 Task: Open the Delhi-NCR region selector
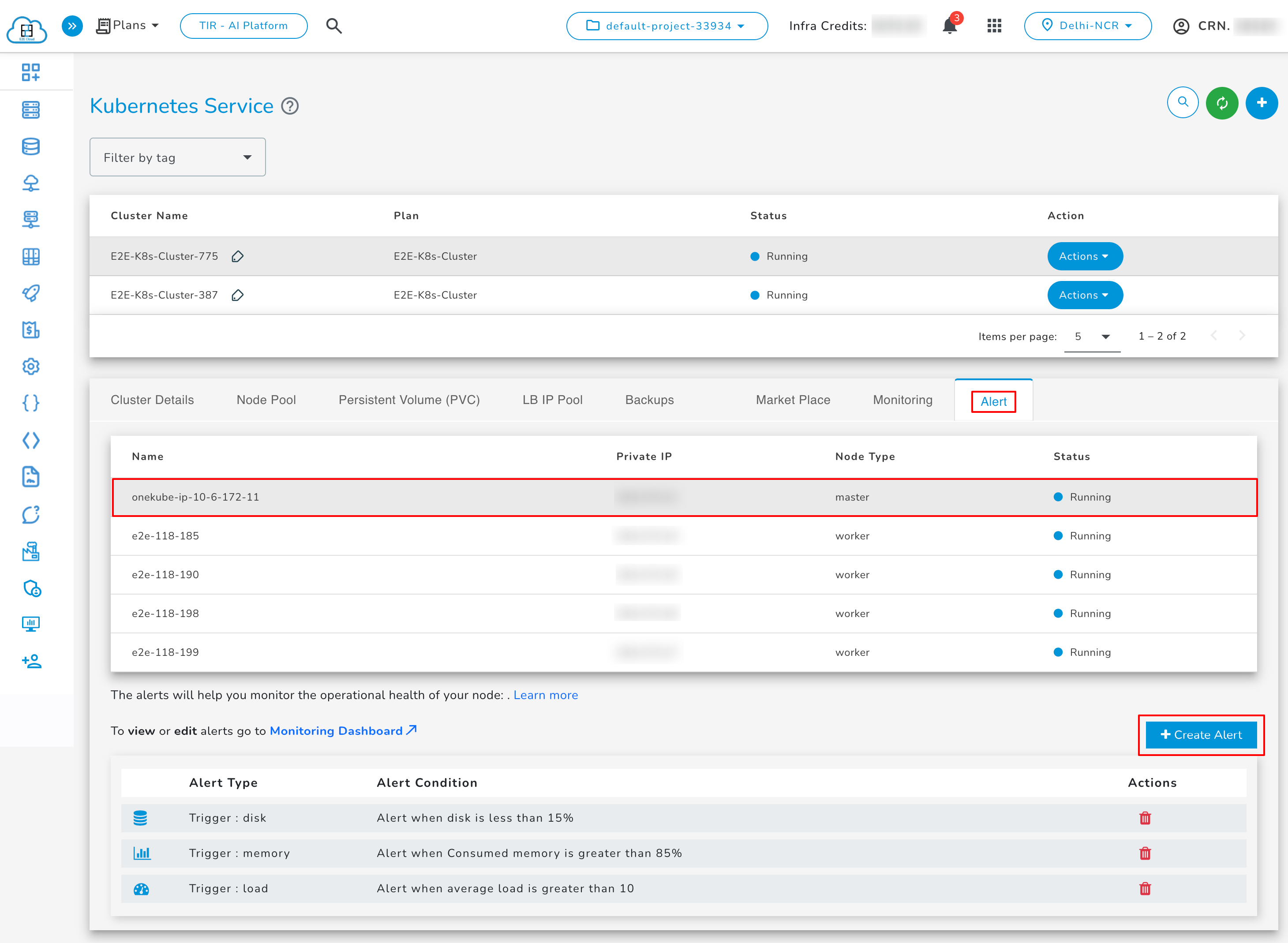coord(1088,26)
